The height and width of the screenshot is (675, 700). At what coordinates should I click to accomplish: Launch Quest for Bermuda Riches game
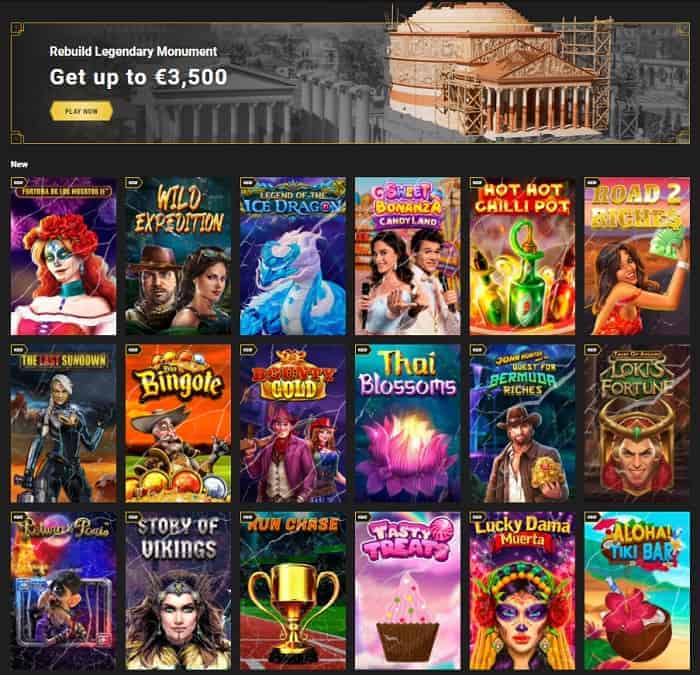[x=522, y=423]
